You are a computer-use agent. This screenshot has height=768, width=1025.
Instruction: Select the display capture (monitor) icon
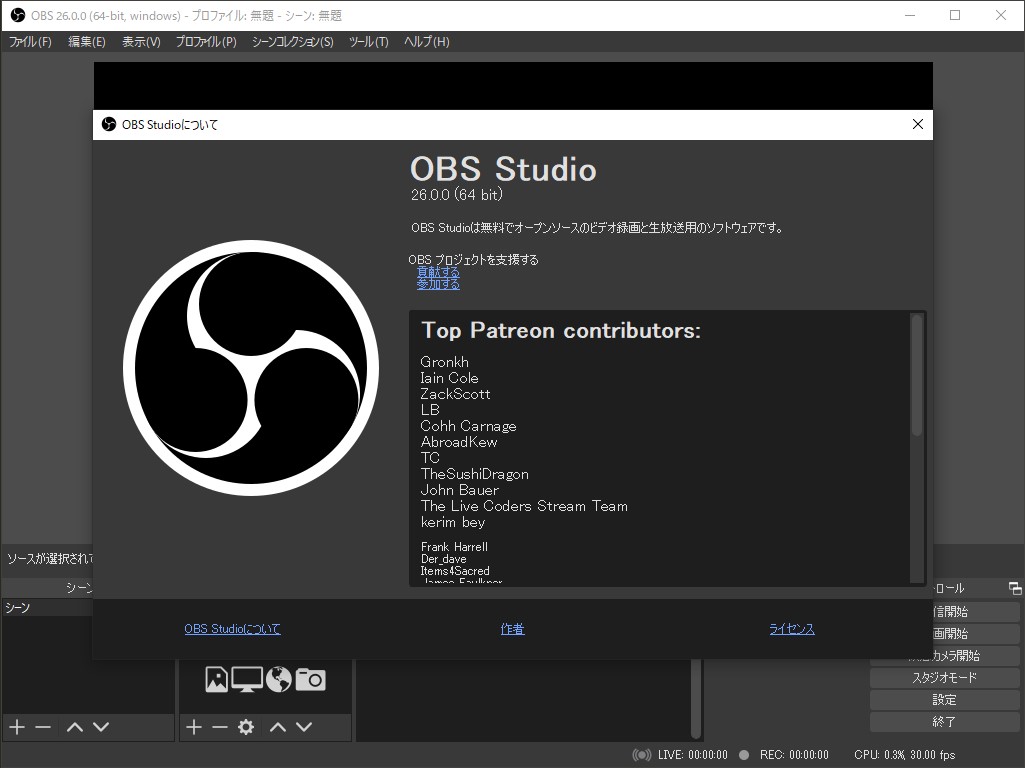click(248, 678)
